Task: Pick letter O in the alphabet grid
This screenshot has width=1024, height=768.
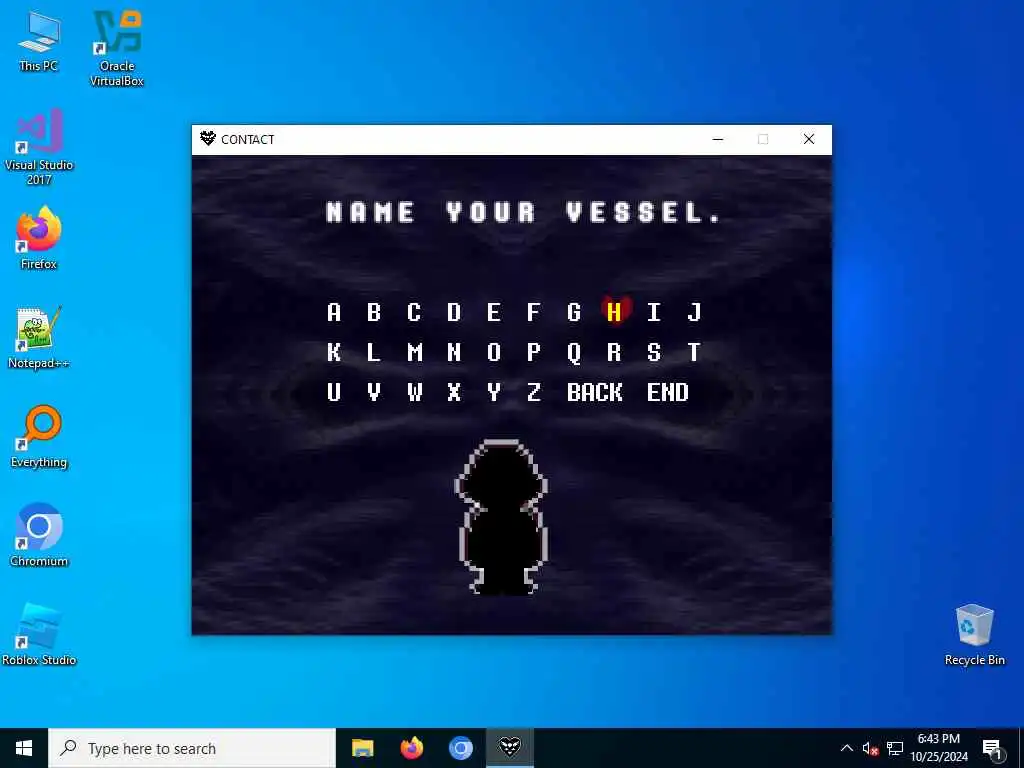Action: click(494, 352)
